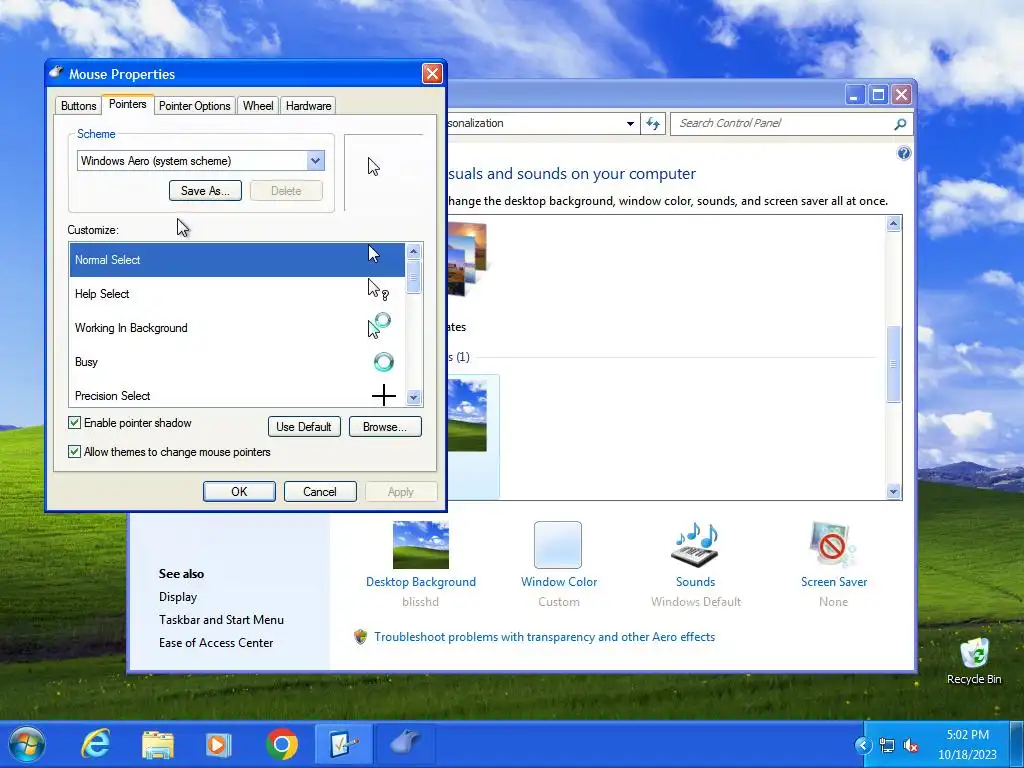Select the Busy row text
Image resolution: width=1024 pixels, height=768 pixels.
pyautogui.click(x=86, y=362)
